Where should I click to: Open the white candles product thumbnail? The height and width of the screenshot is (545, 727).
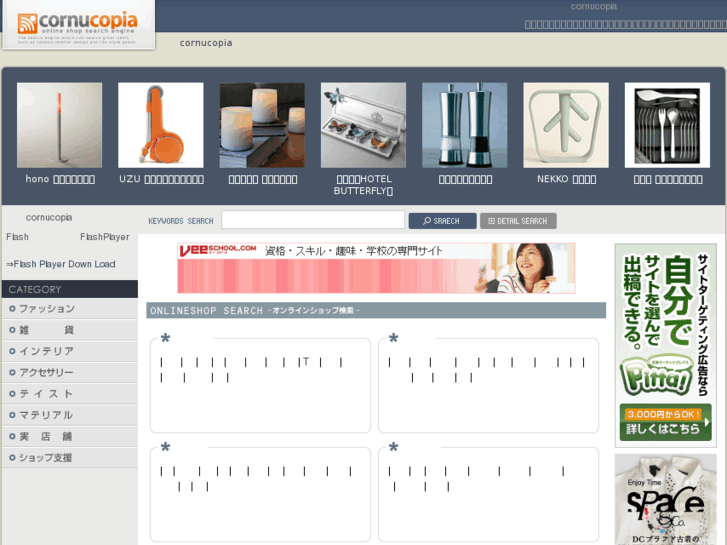click(x=262, y=125)
